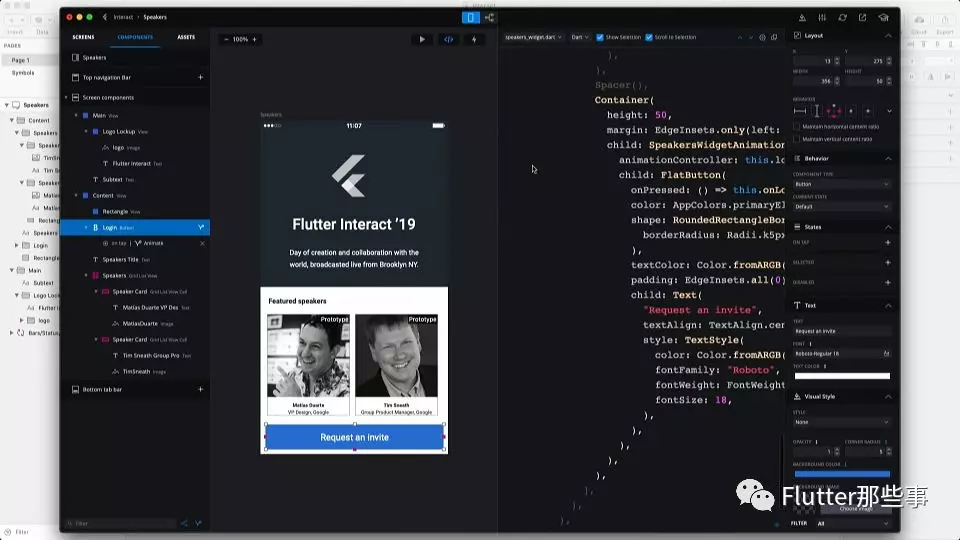Add a Disabled state
This screenshot has width=960, height=540.
click(x=888, y=282)
